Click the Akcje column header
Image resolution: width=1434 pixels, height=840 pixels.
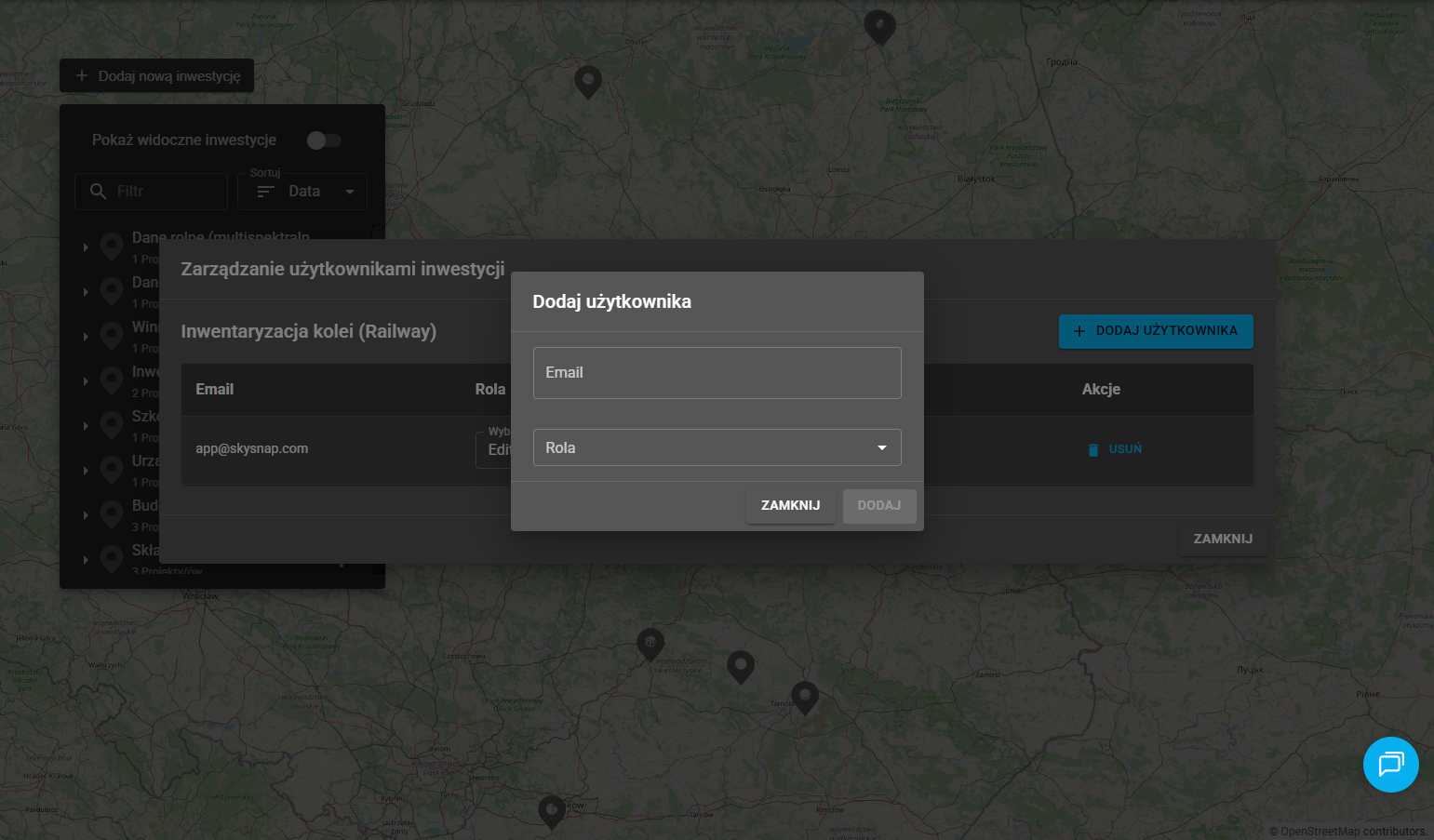1101,390
